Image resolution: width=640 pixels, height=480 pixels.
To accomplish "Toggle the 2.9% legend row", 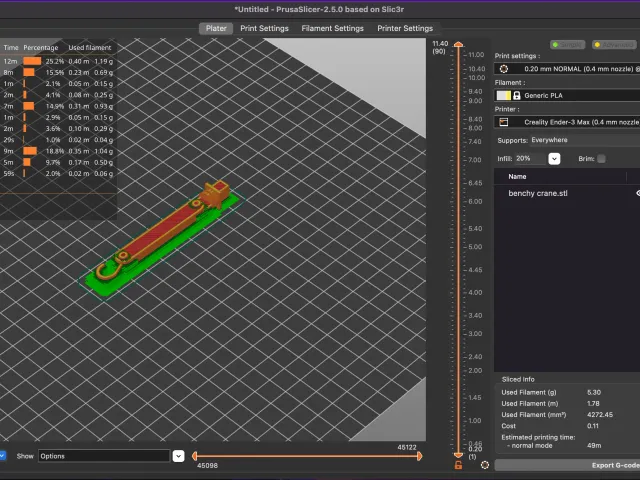I will click(58, 117).
